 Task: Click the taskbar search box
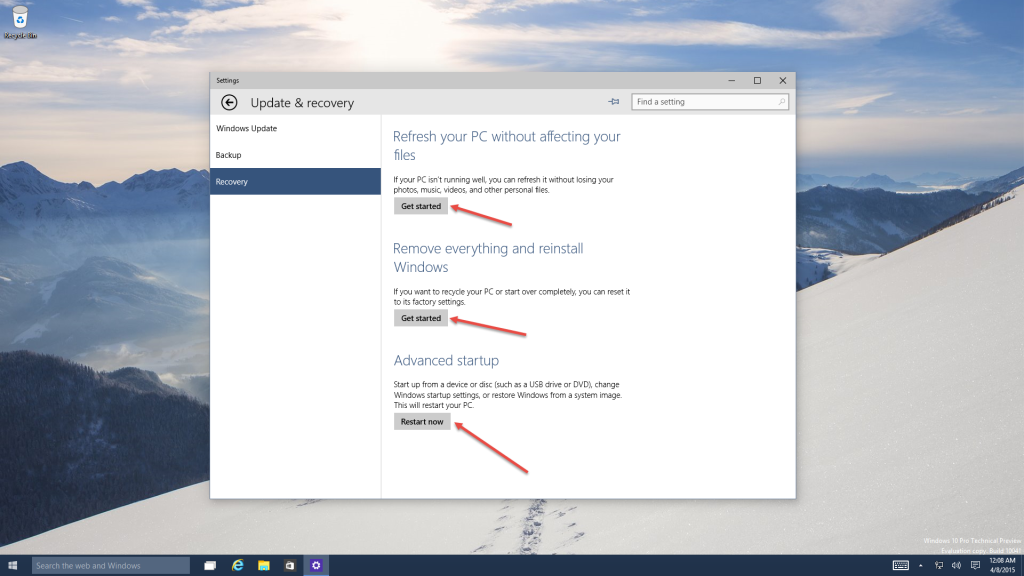point(110,566)
